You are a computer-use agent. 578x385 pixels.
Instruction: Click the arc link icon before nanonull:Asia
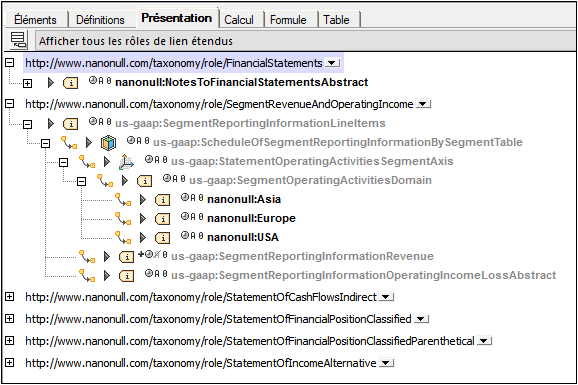123,200
